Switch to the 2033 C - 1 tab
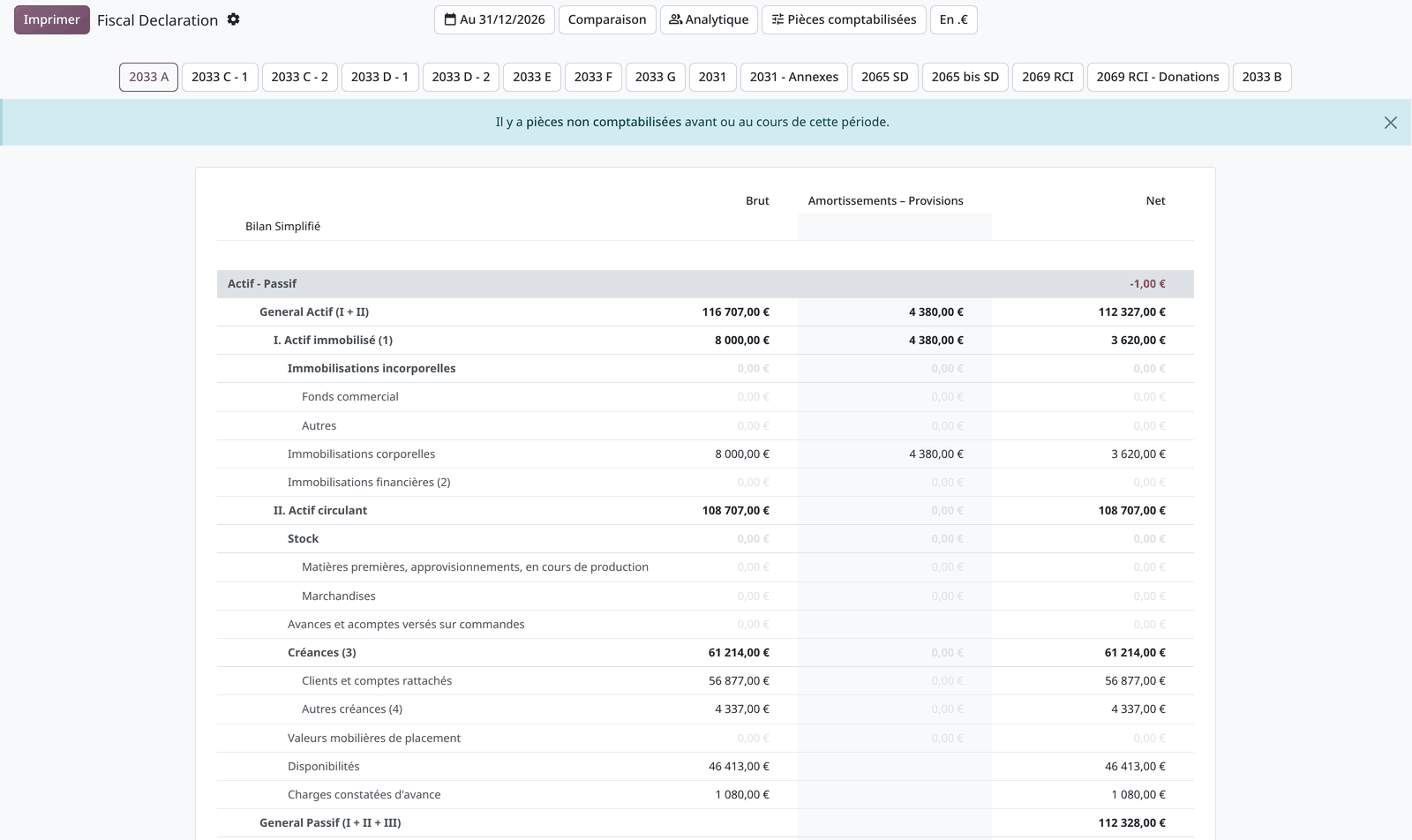1412x840 pixels. pos(220,77)
